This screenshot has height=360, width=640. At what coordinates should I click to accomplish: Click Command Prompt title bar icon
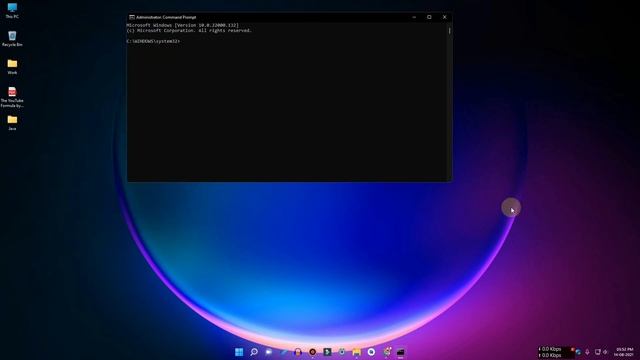click(x=132, y=17)
